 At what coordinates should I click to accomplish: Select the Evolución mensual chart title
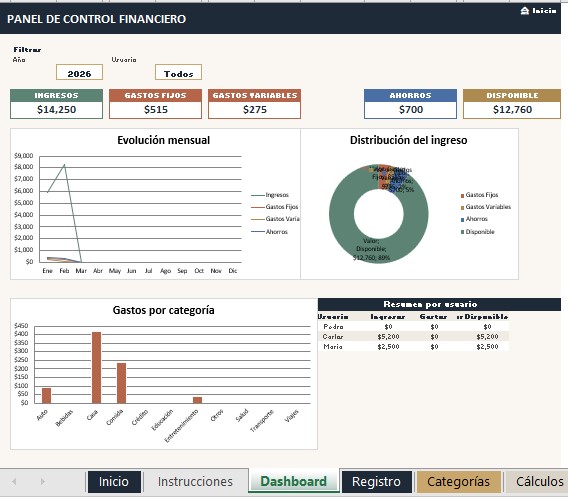click(x=163, y=140)
